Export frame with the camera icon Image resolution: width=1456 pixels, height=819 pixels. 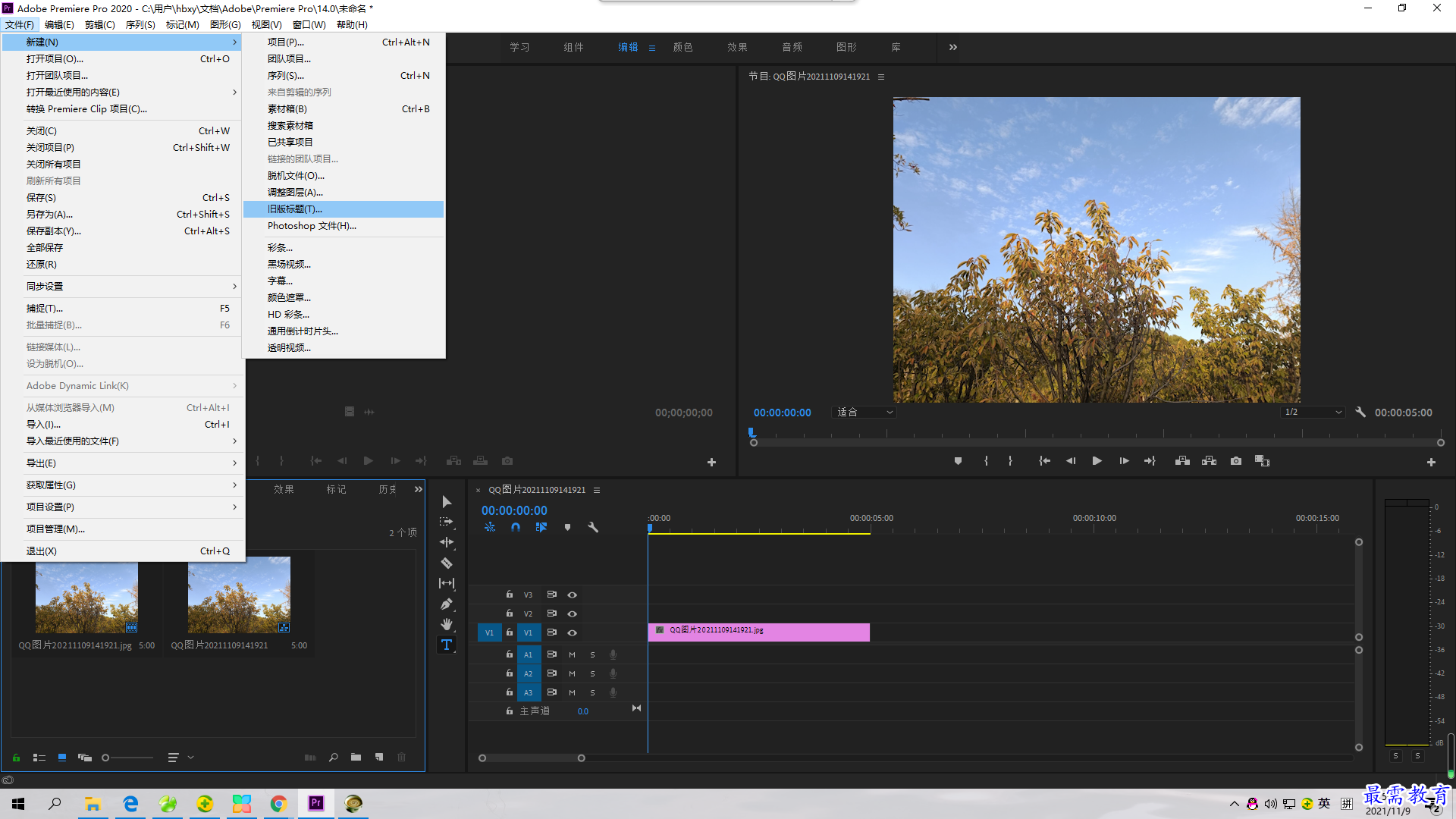(x=1236, y=461)
